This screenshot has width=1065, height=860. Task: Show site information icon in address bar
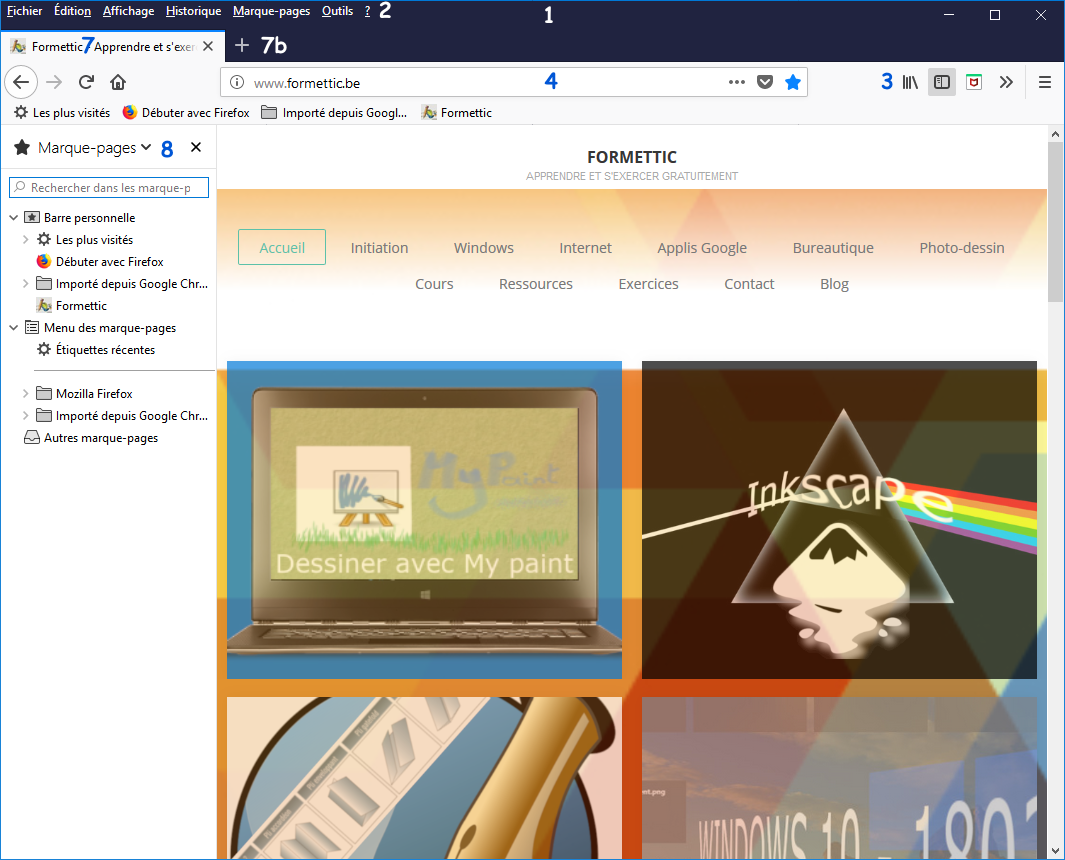click(x=236, y=82)
